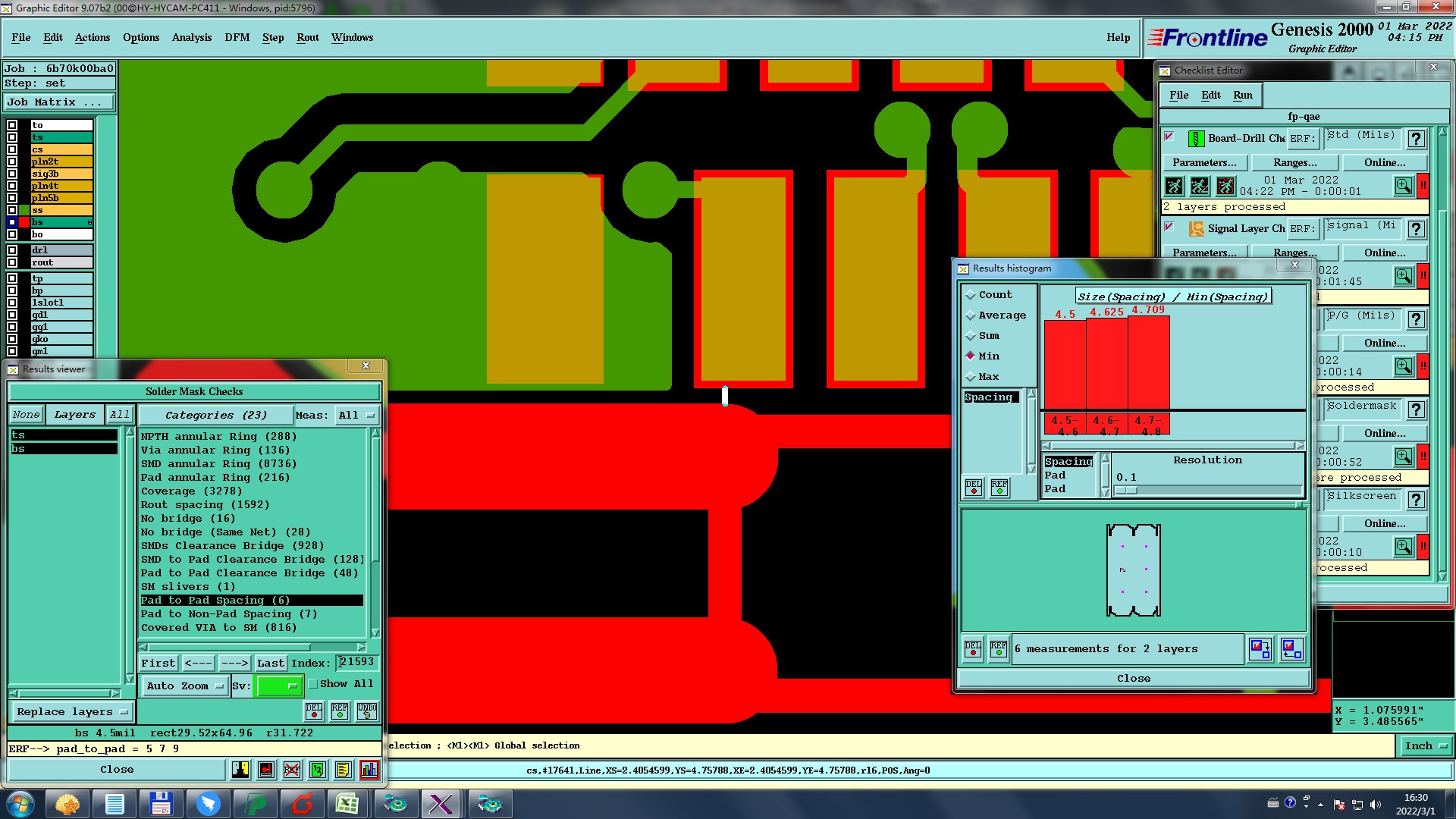Viewport: 1456px width, 819px height.
Task: Select 'SM slivers (1)' category
Action: (251, 587)
